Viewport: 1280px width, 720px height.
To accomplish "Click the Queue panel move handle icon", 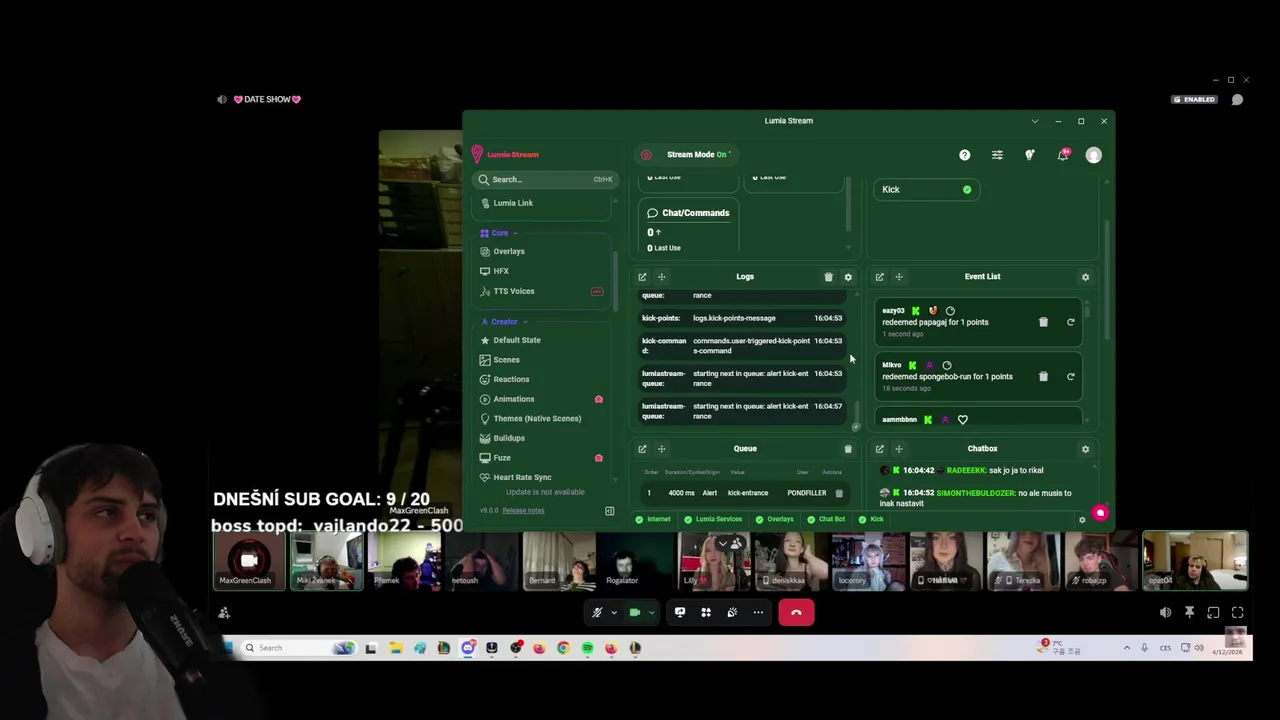I will coord(661,449).
